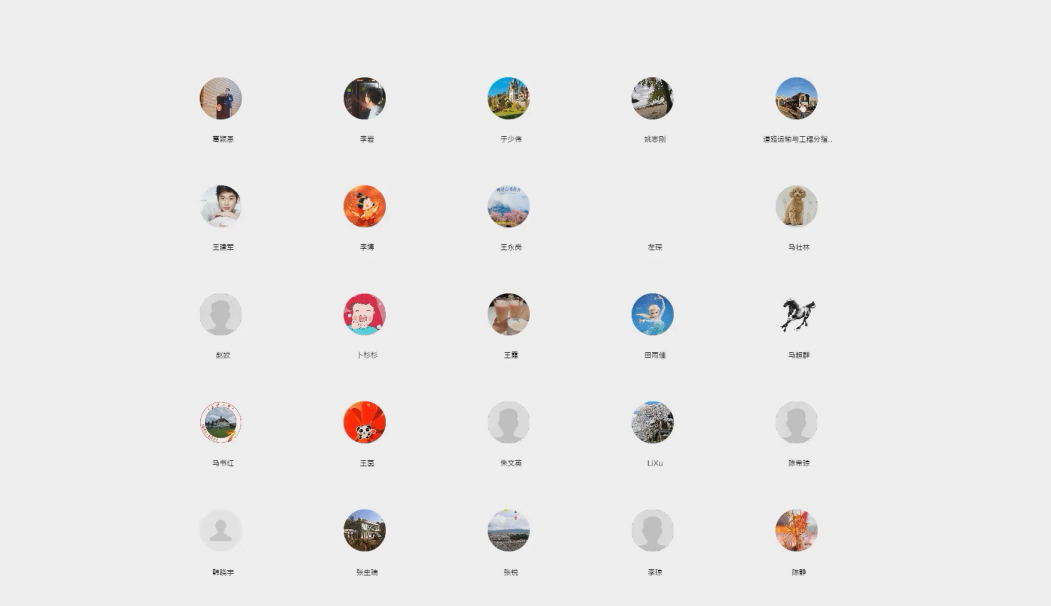Select the avatar showing two drink cups

(x=508, y=315)
